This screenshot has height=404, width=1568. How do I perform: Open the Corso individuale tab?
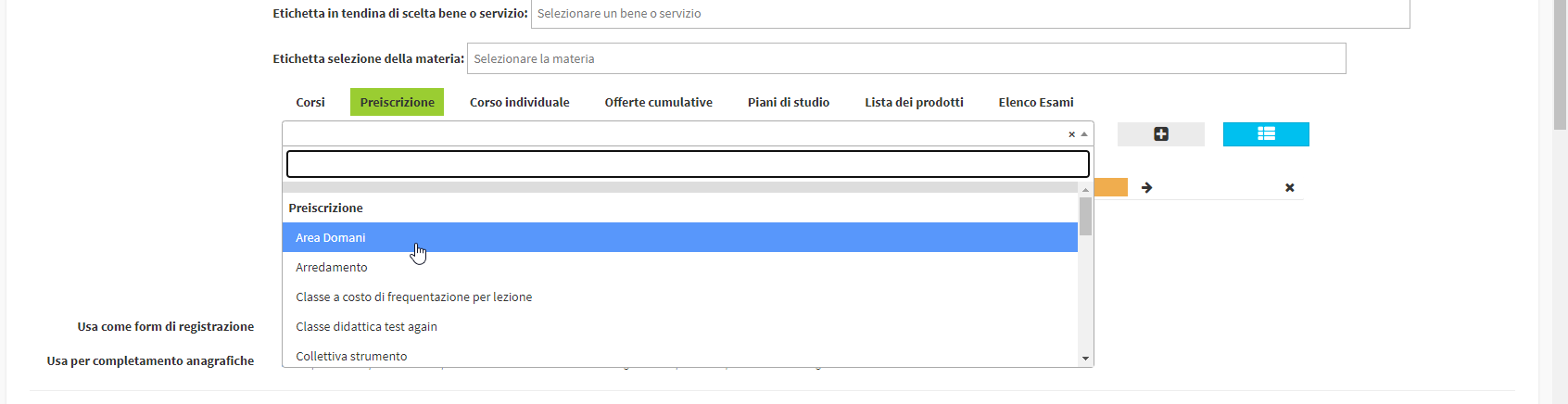[519, 102]
